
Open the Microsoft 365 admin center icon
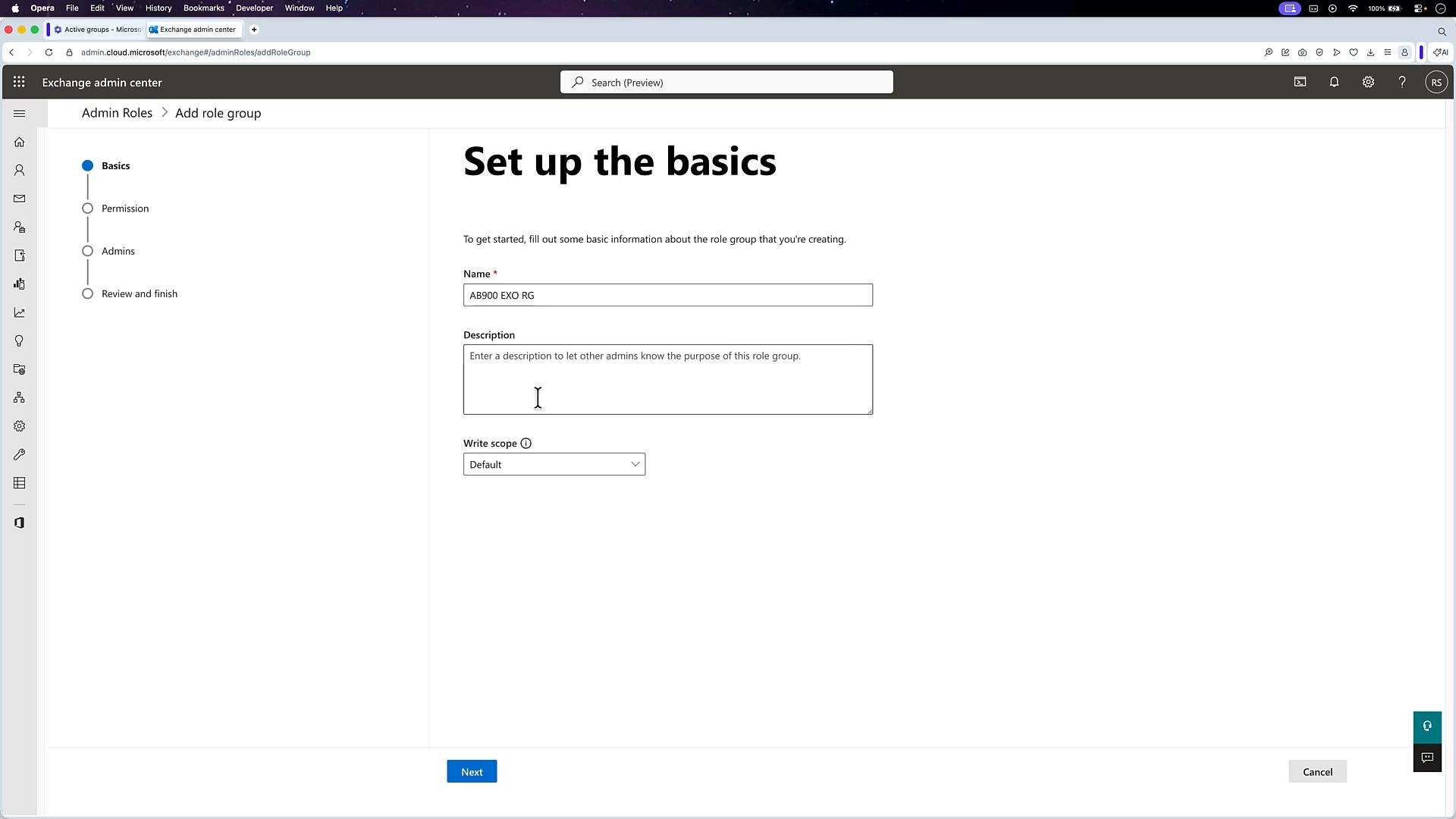pos(20,523)
